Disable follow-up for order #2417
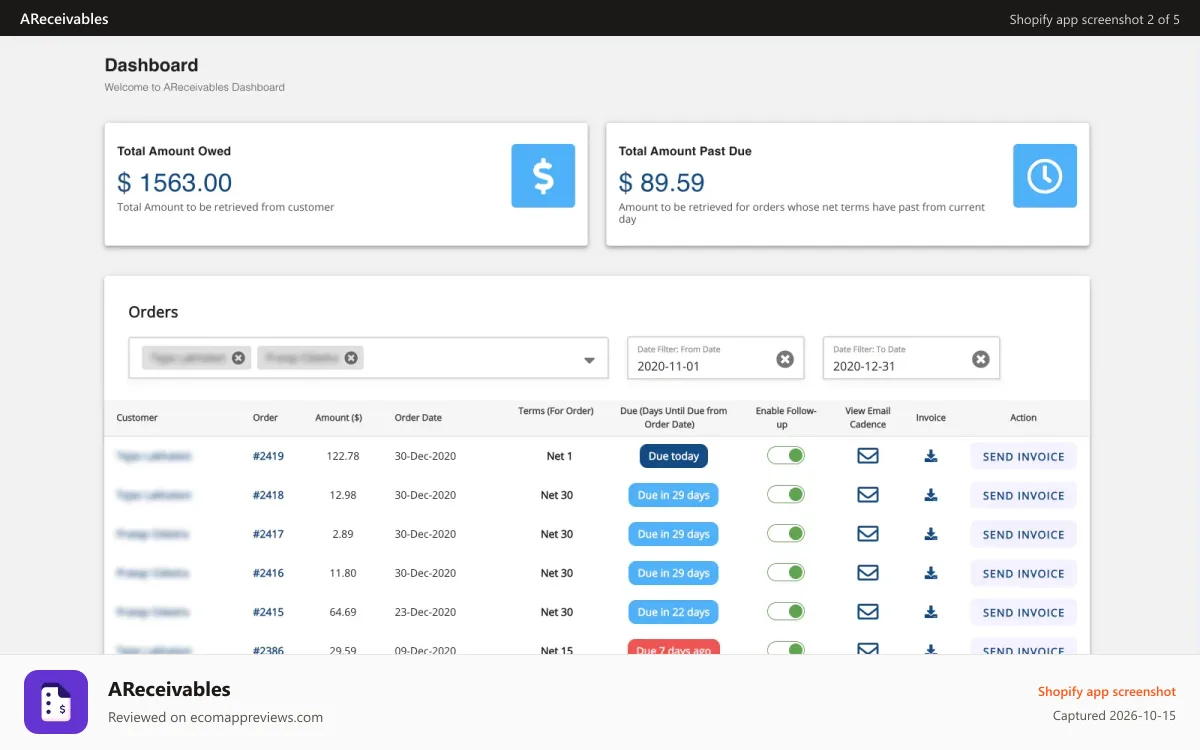Viewport: 1200px width, 750px height. [x=786, y=534]
